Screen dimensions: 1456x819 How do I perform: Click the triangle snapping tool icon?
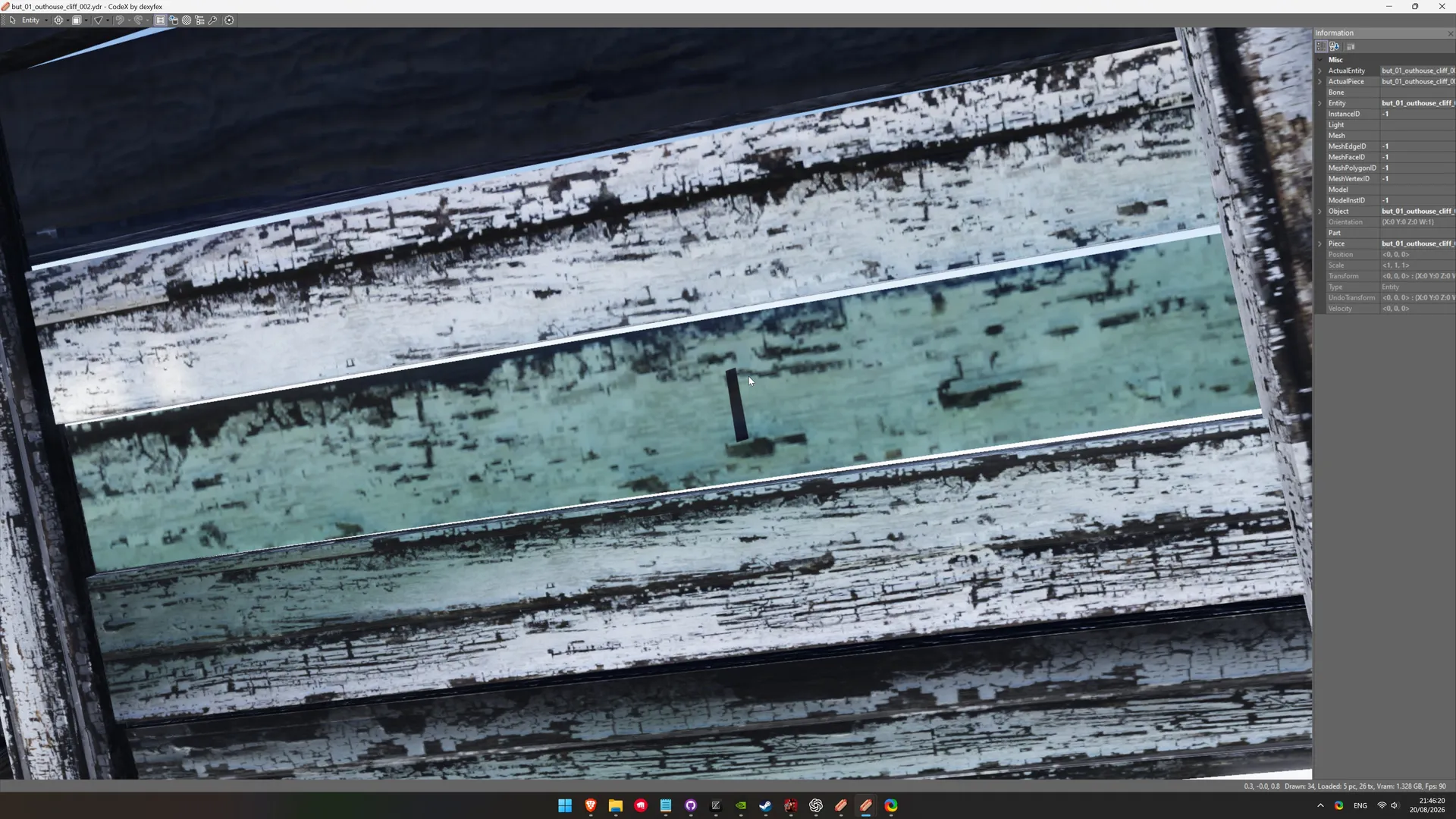[99, 20]
